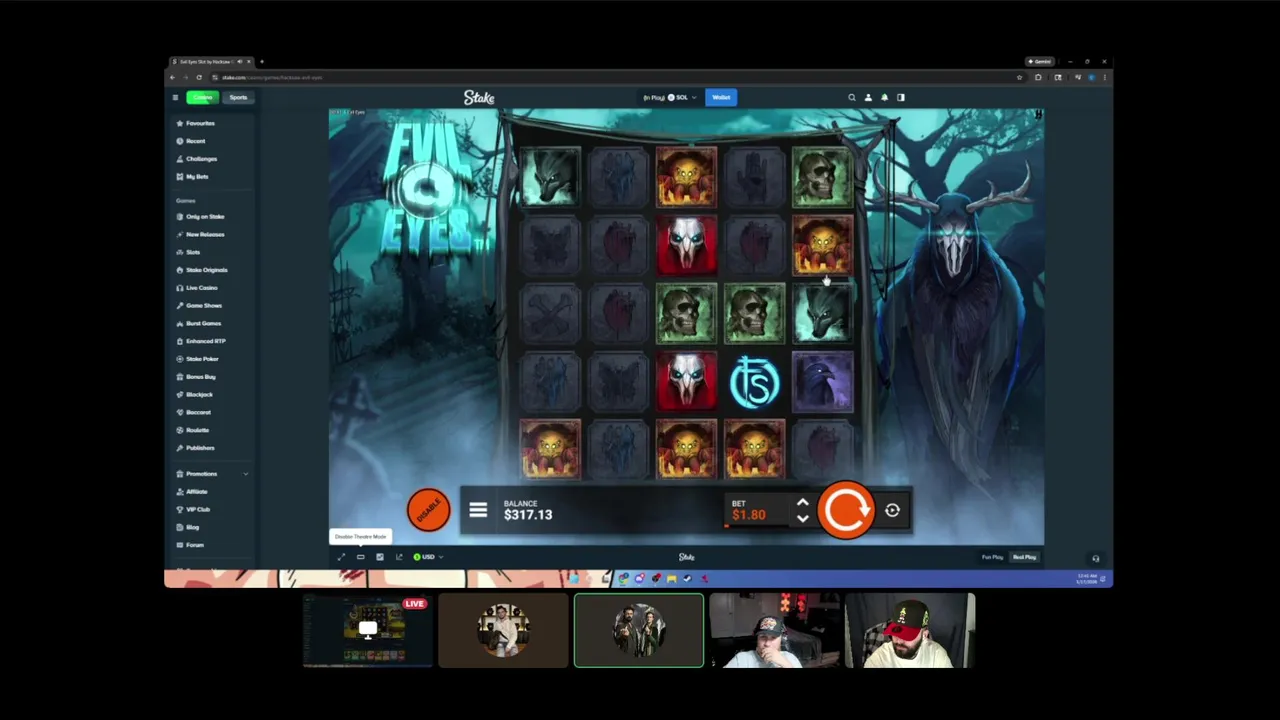Viewport: 1280px width, 720px height.
Task: Click the TS symbol on reels
Action: (x=754, y=381)
